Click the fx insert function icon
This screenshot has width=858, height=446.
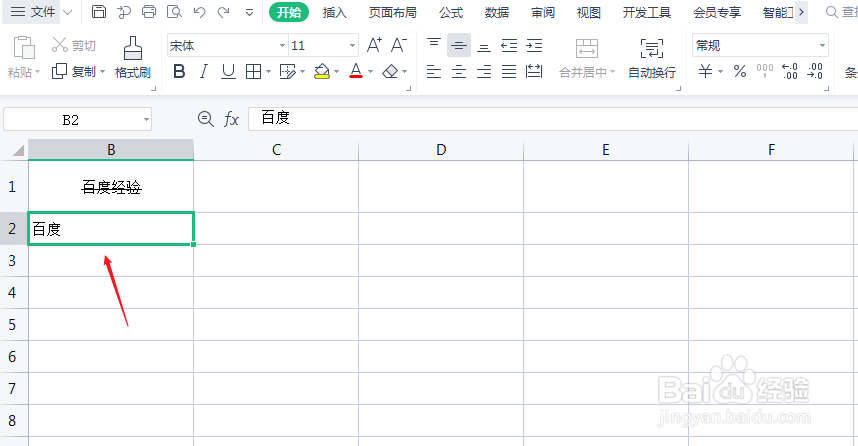(231, 119)
